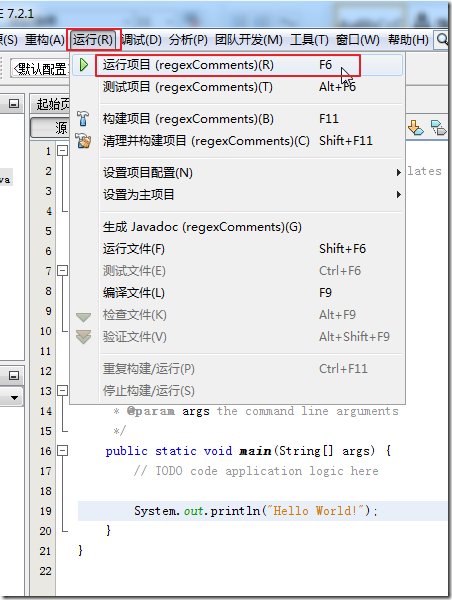
Task: Collapse the code fold at line 1
Action: (62, 150)
